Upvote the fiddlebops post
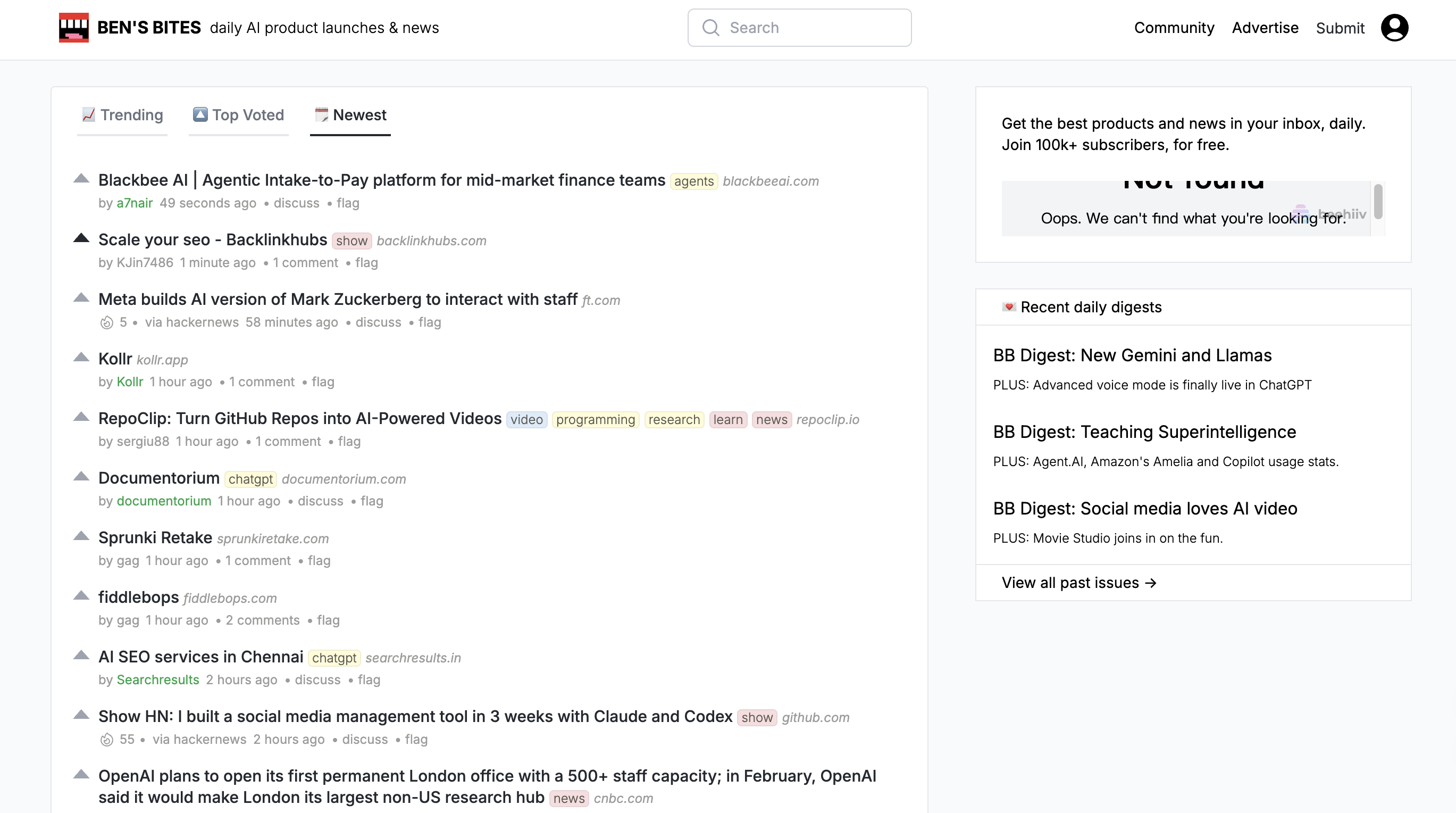 pos(81,596)
